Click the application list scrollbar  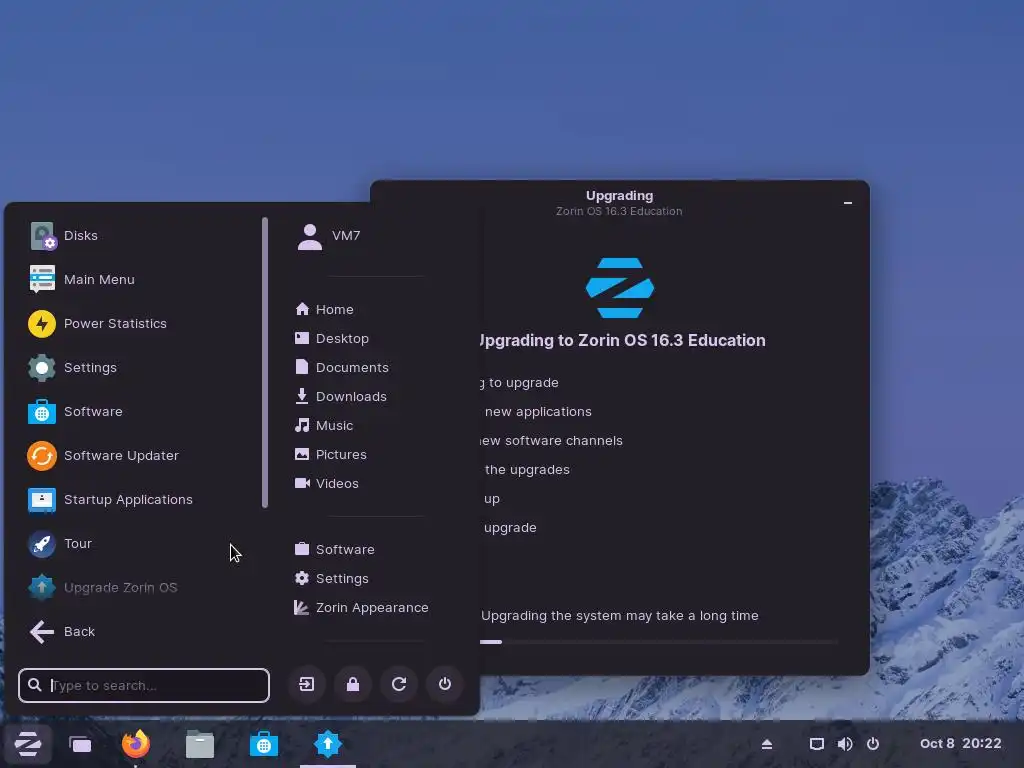265,362
